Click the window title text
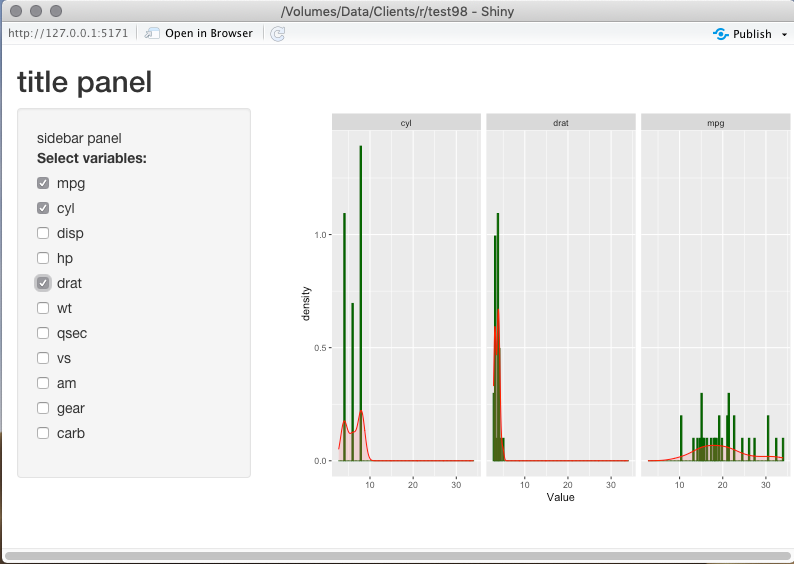 tap(398, 11)
